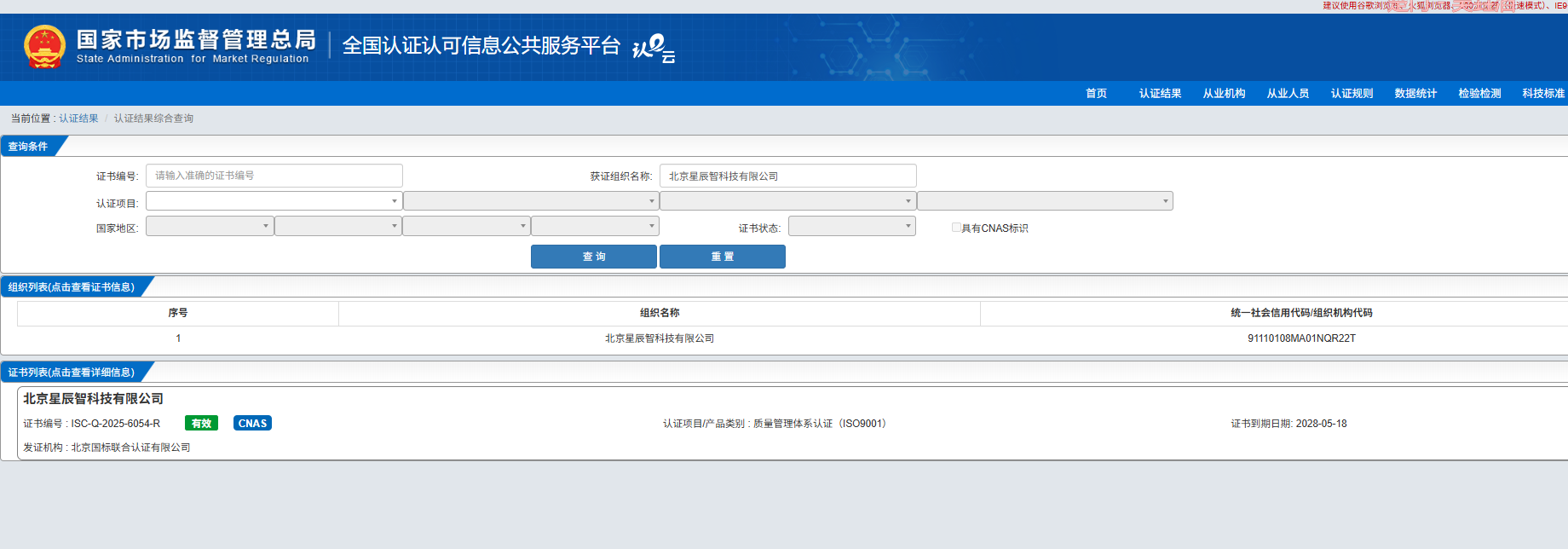
Task: Open the second 国家地区 dropdown
Action: [338, 226]
